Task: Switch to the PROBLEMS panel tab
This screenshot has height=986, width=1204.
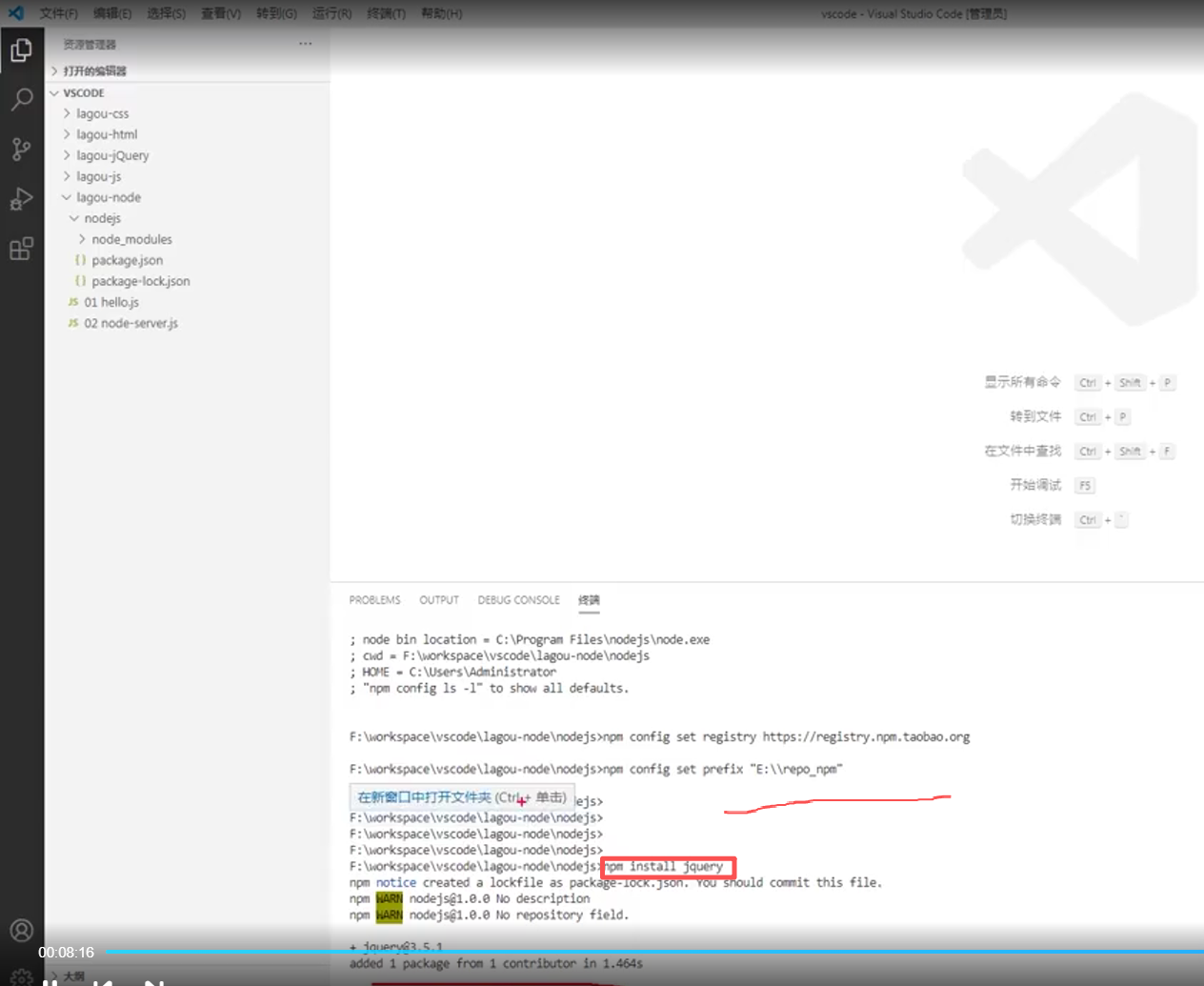Action: coord(374,600)
